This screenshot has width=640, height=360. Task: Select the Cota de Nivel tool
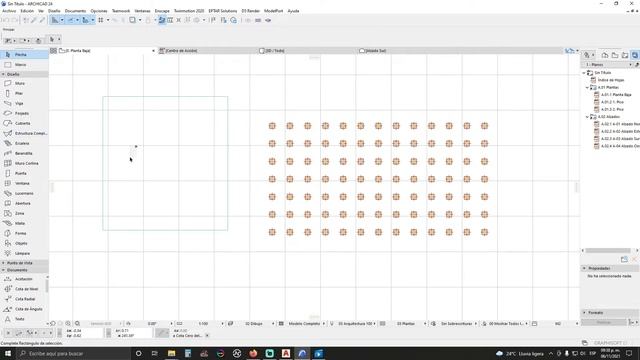coord(24,289)
